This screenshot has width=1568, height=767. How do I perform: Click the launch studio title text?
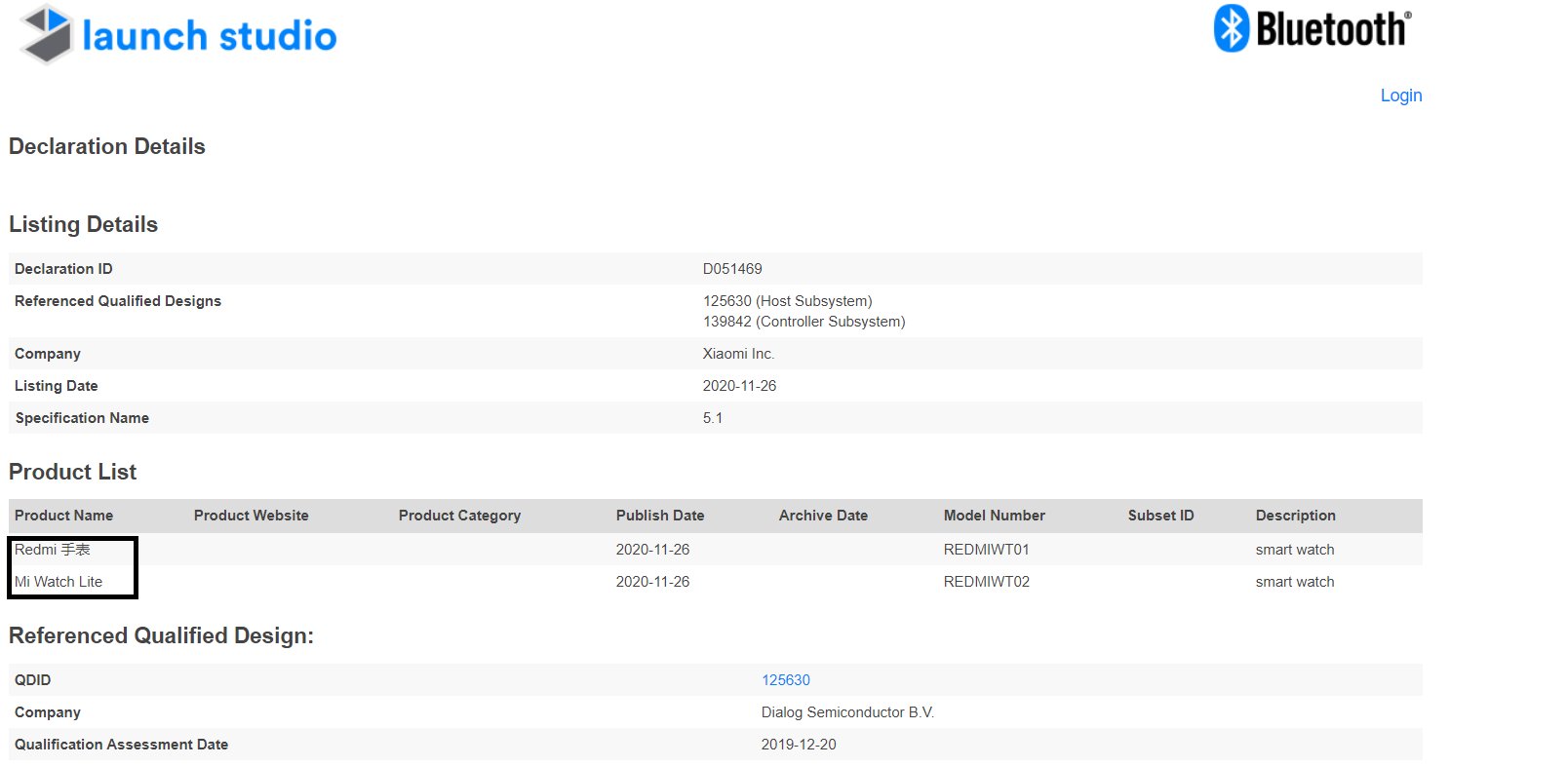coord(210,36)
